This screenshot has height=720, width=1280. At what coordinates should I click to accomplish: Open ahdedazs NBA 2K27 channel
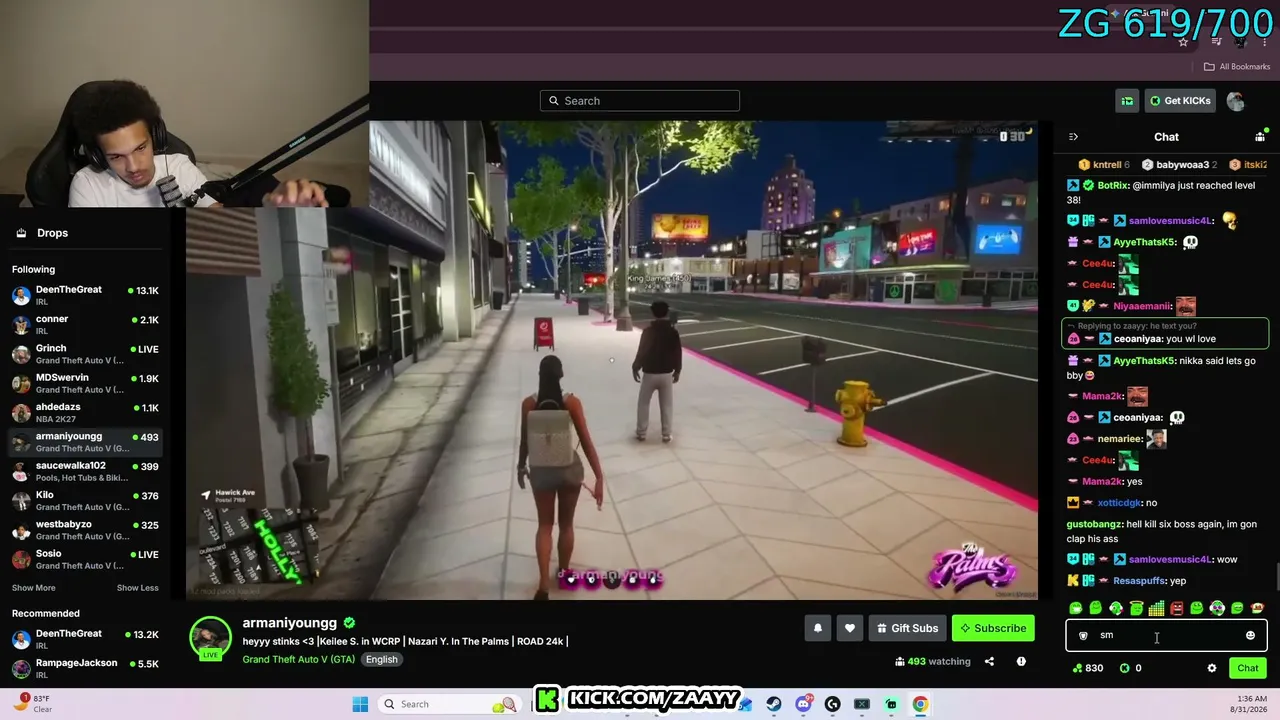pos(85,412)
